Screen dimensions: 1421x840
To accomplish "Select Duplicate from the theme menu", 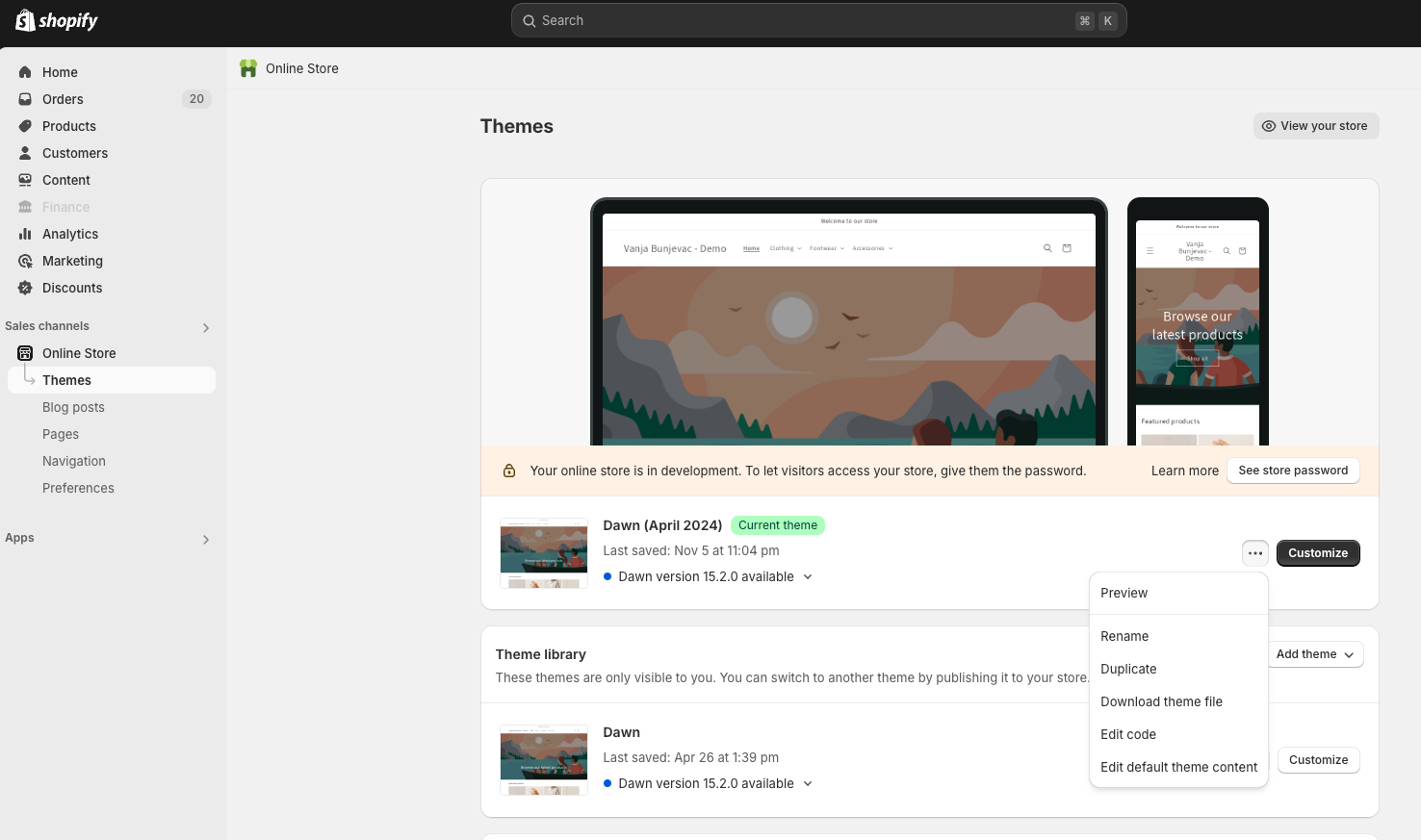I will (1128, 669).
